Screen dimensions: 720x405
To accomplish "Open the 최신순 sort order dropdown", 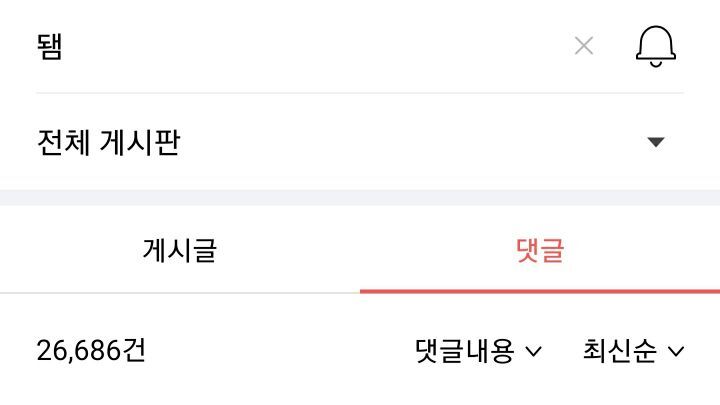I will (633, 351).
